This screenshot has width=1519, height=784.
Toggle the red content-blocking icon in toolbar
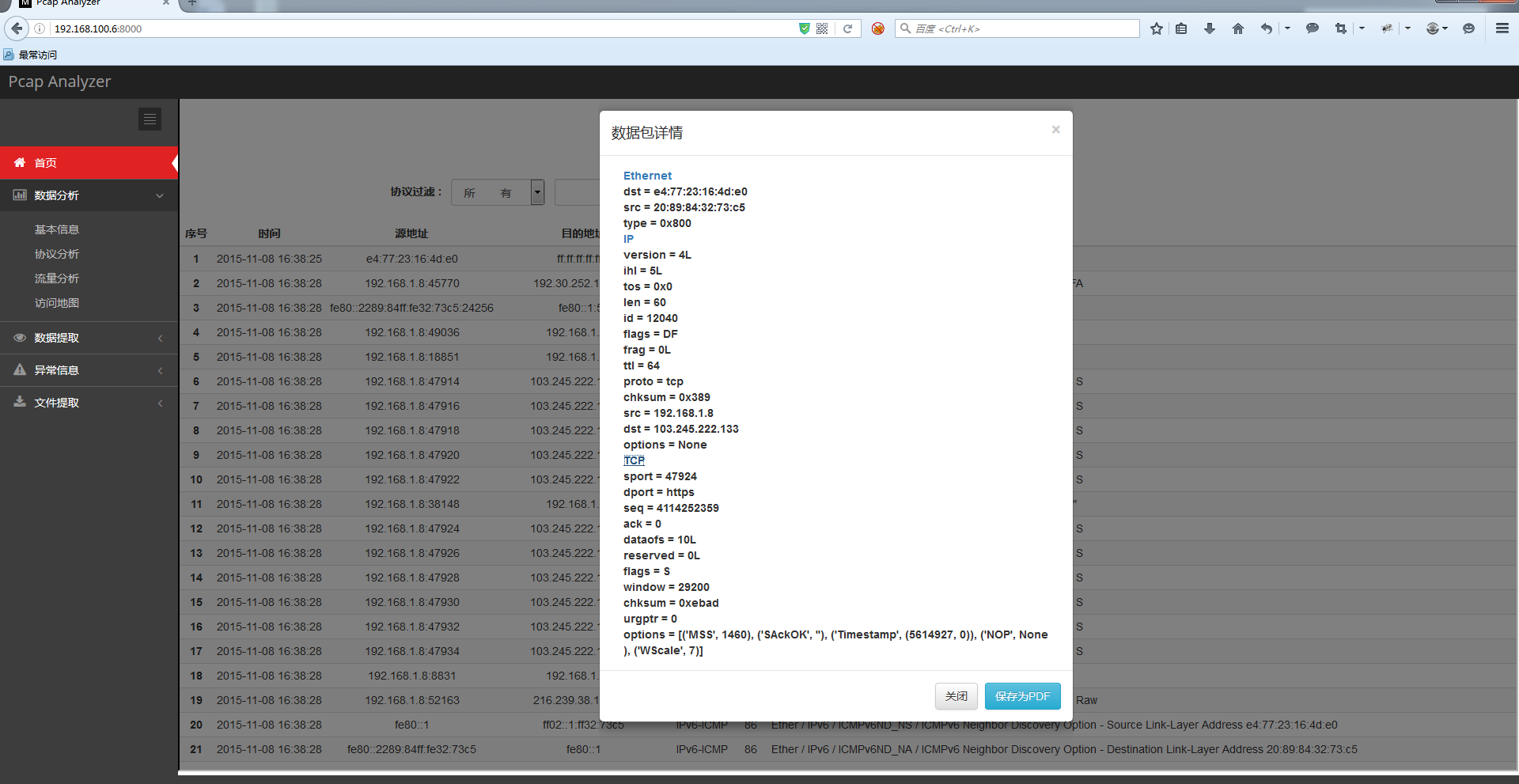click(877, 28)
